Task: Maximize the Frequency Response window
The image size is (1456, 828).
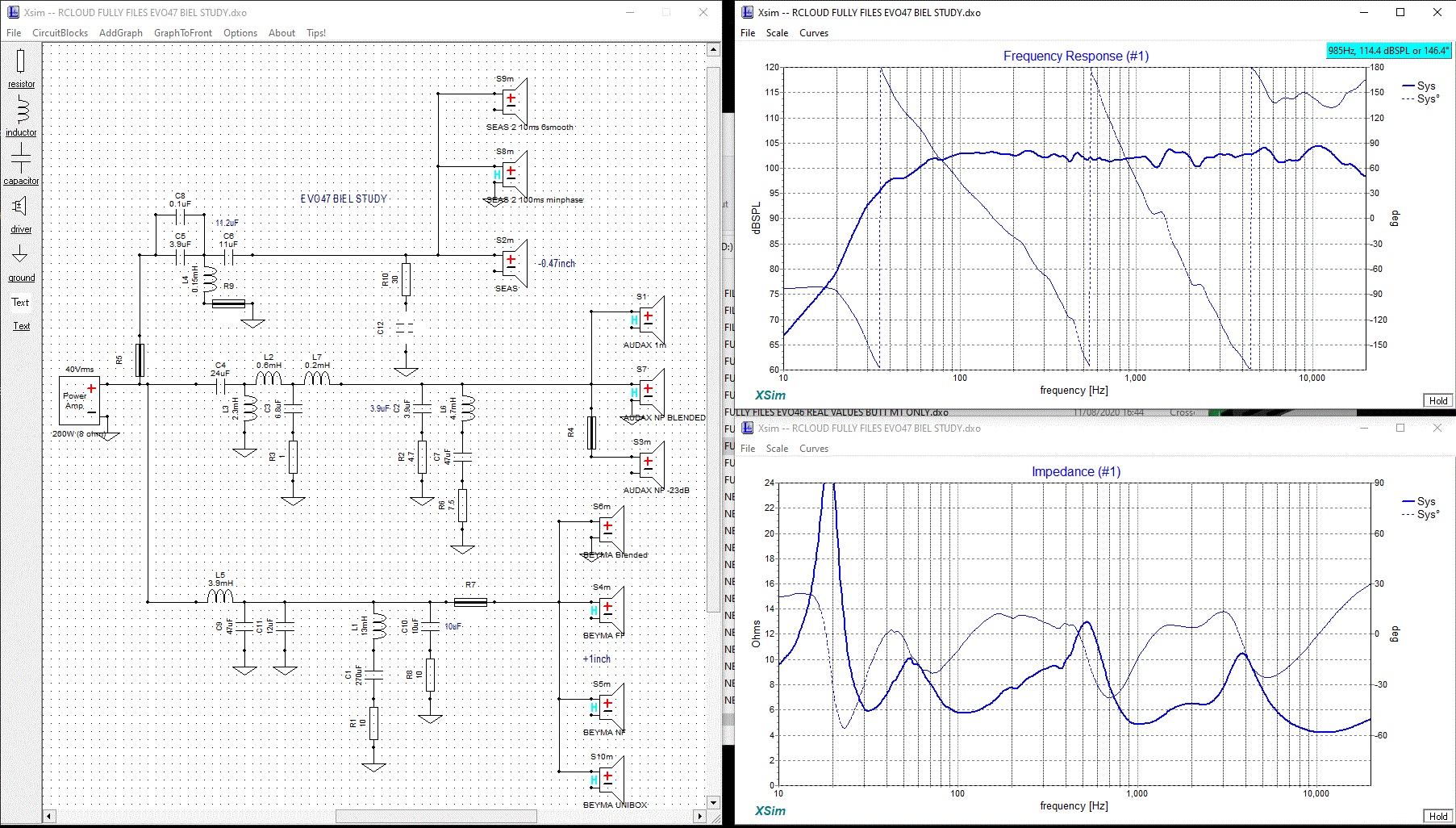Action: click(x=1400, y=12)
